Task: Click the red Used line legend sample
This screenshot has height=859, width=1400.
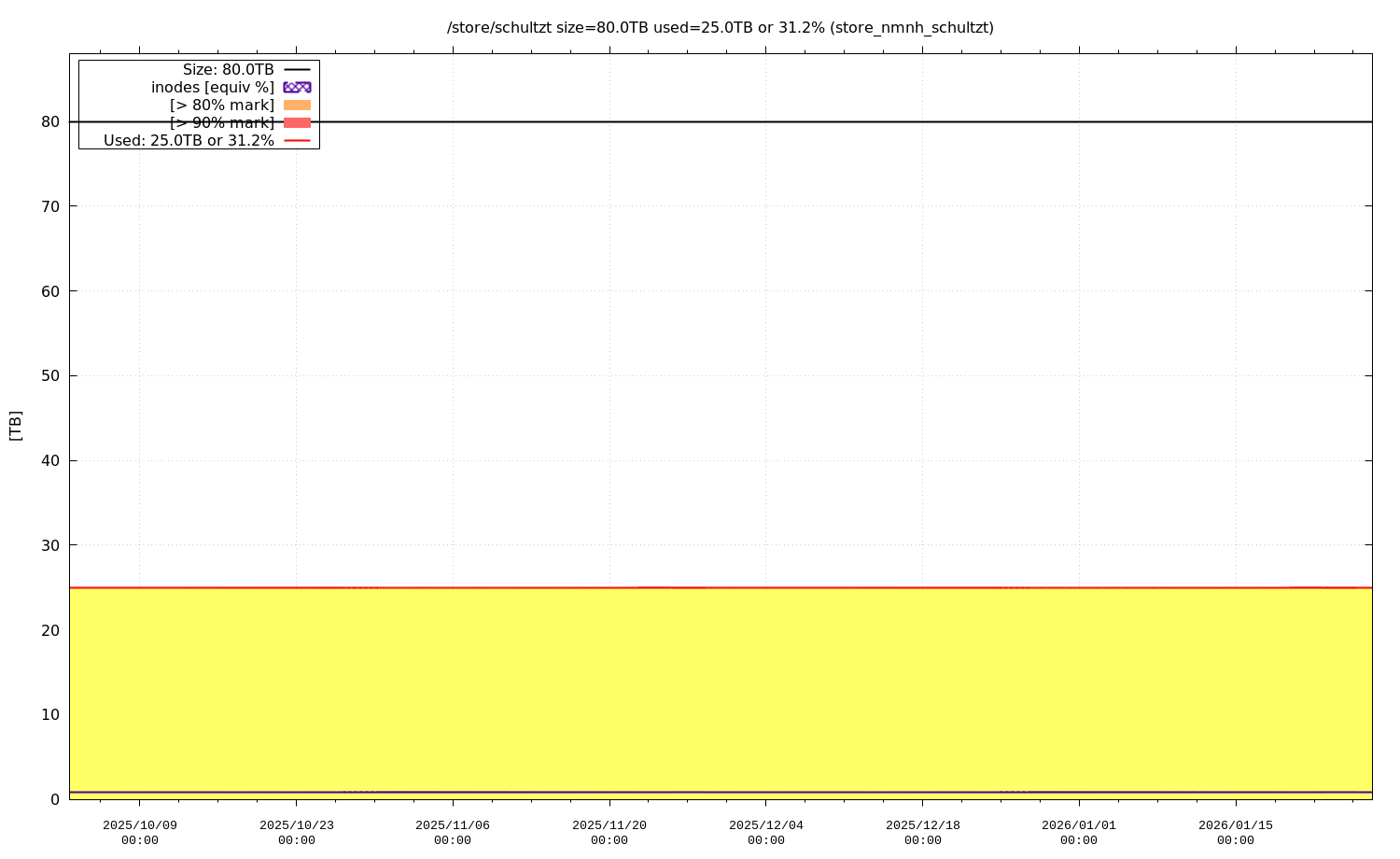Action: pos(297,141)
